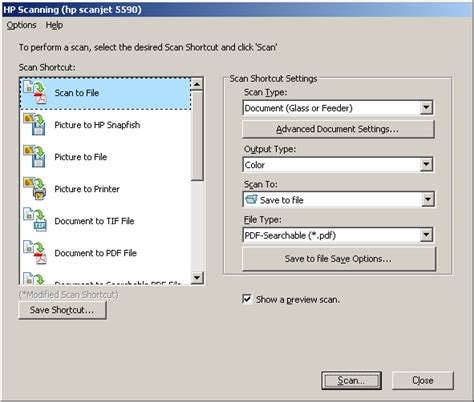Image resolution: width=474 pixels, height=402 pixels.
Task: Click the folder icon in Scan To field
Action: point(251,199)
